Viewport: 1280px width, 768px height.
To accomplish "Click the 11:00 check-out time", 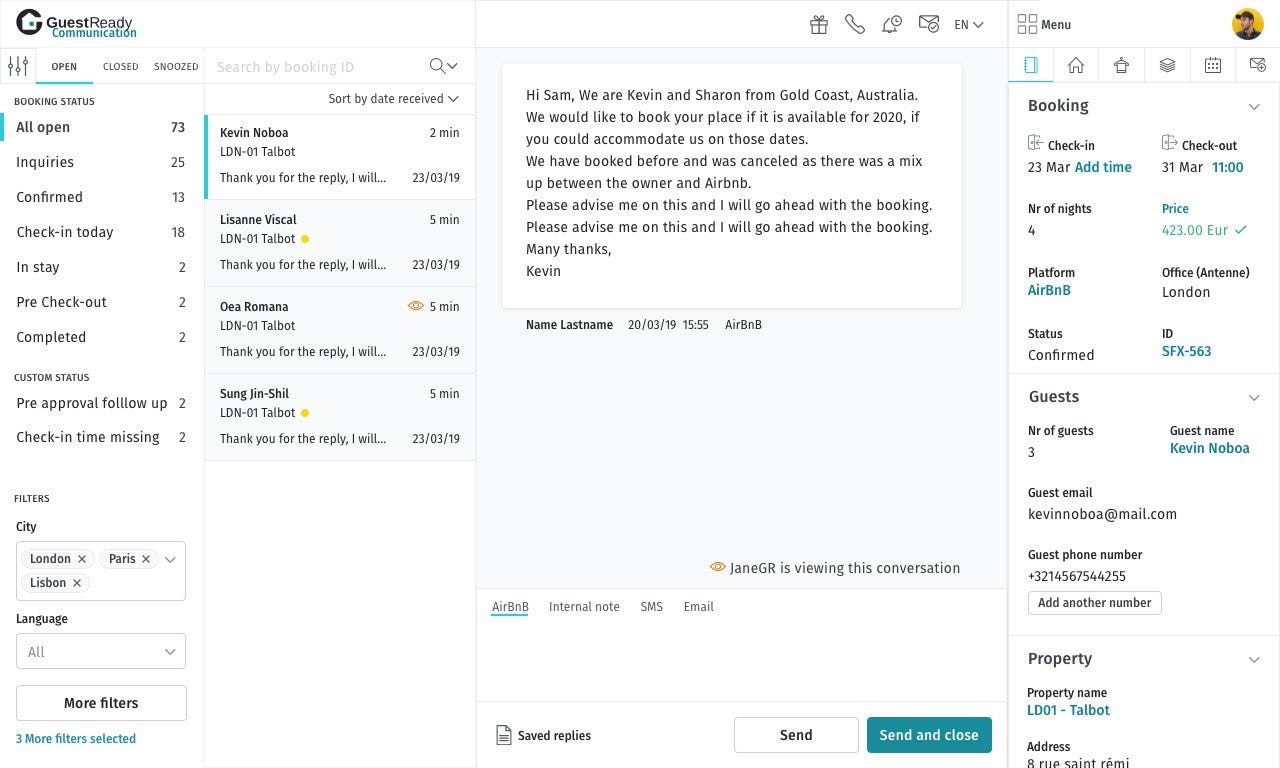I will coord(1228,167).
